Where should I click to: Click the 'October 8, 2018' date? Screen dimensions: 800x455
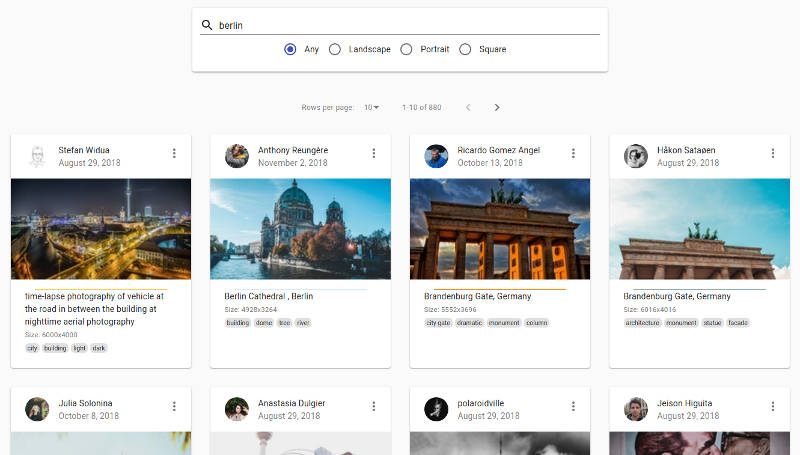88,416
